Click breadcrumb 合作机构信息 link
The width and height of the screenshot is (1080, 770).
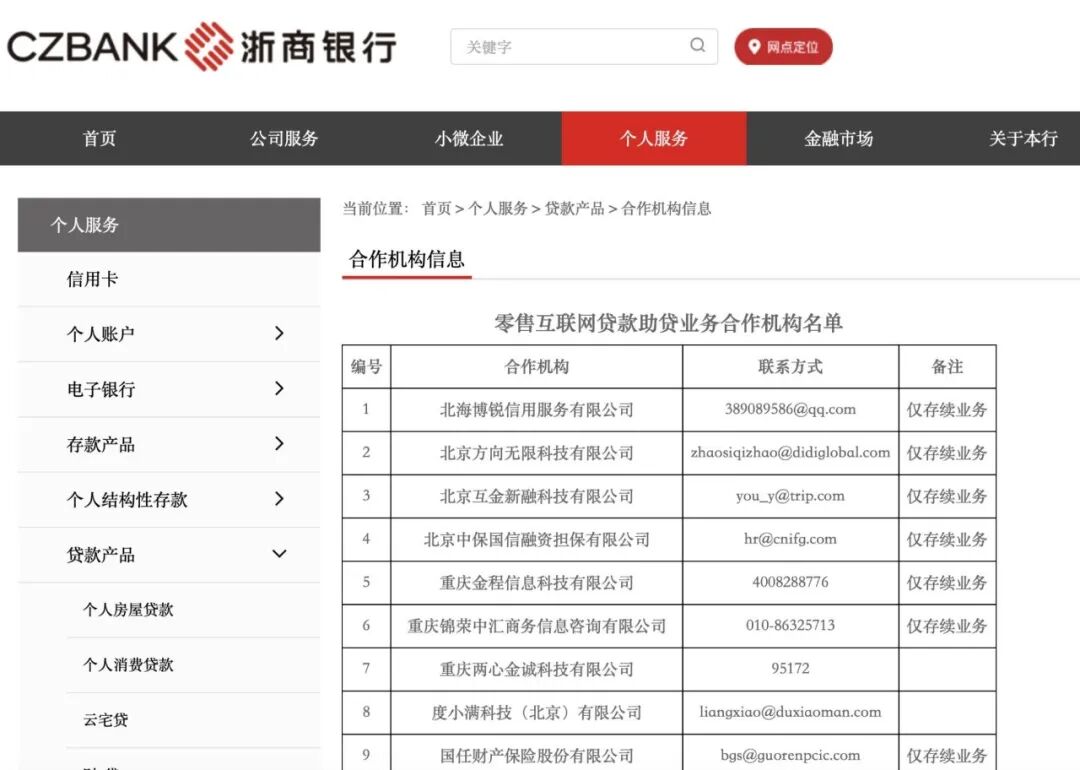(x=667, y=209)
